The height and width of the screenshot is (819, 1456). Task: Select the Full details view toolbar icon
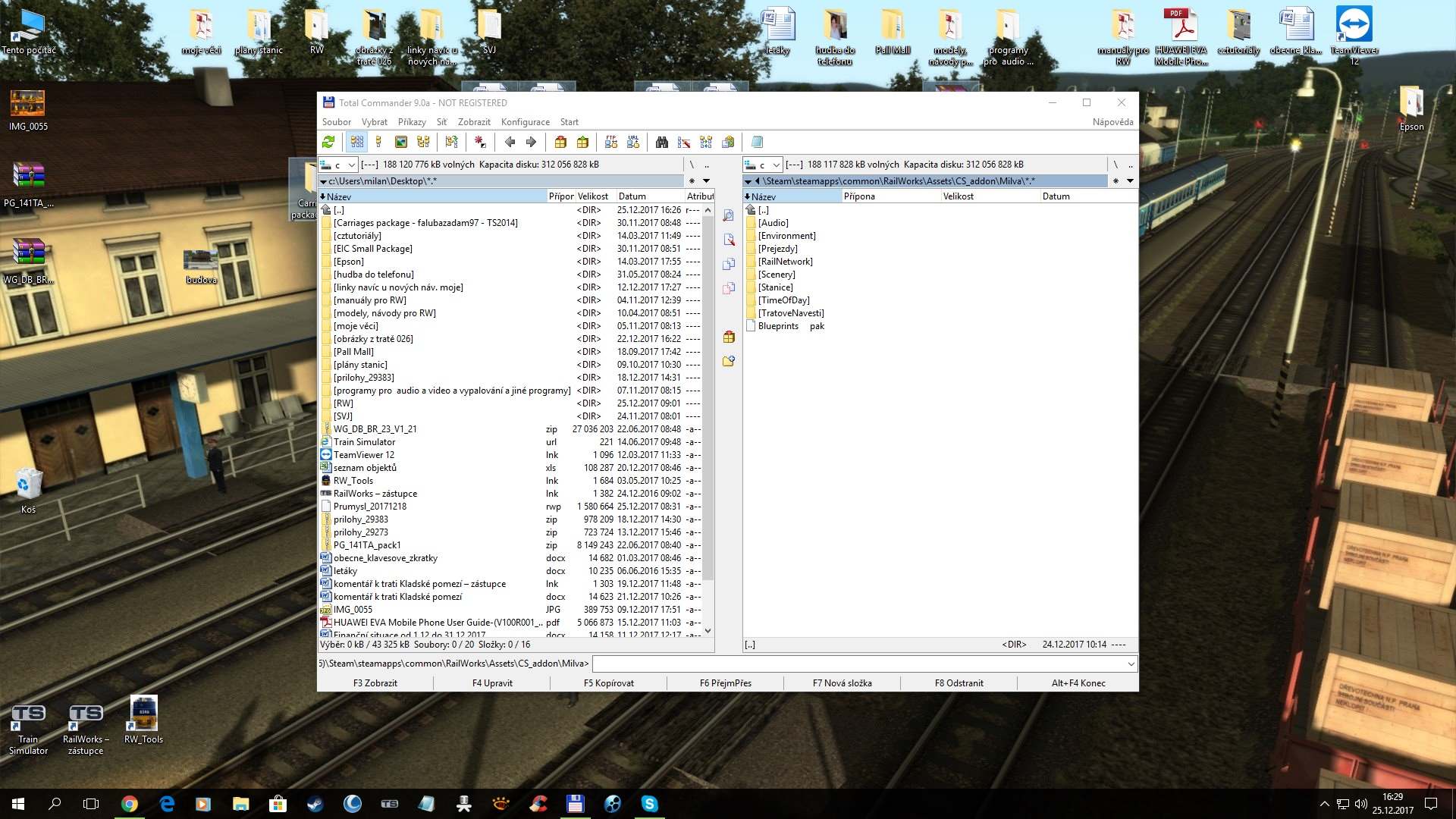click(x=378, y=142)
